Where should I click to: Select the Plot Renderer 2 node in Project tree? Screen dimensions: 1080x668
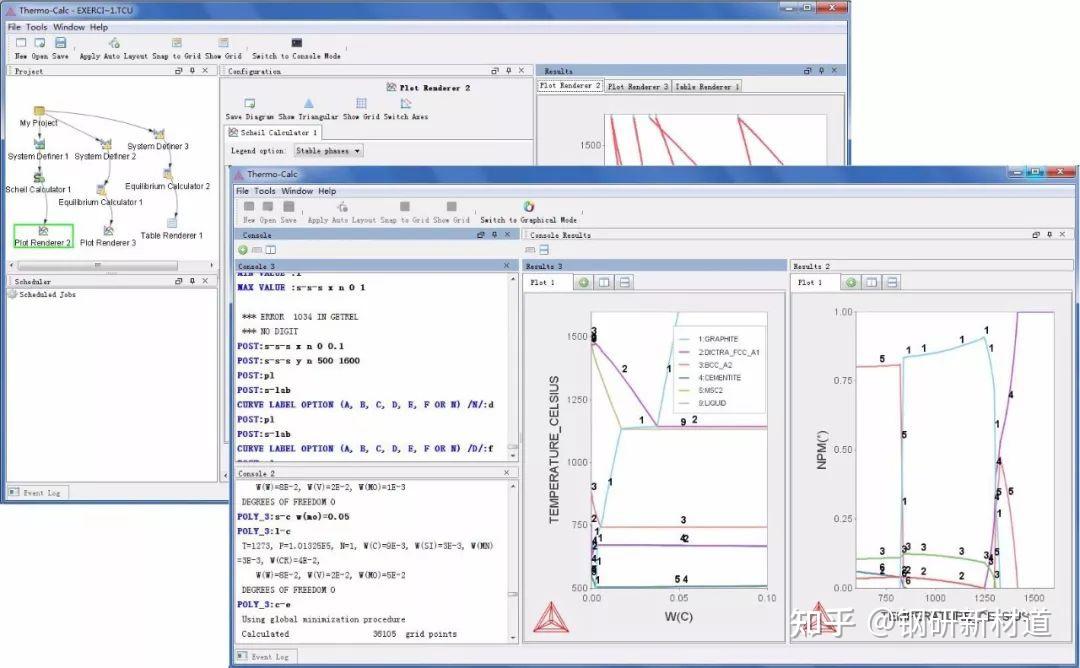click(42, 234)
